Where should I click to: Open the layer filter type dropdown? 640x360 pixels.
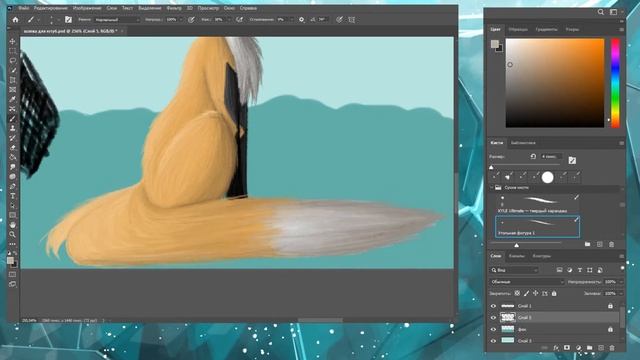click(514, 270)
